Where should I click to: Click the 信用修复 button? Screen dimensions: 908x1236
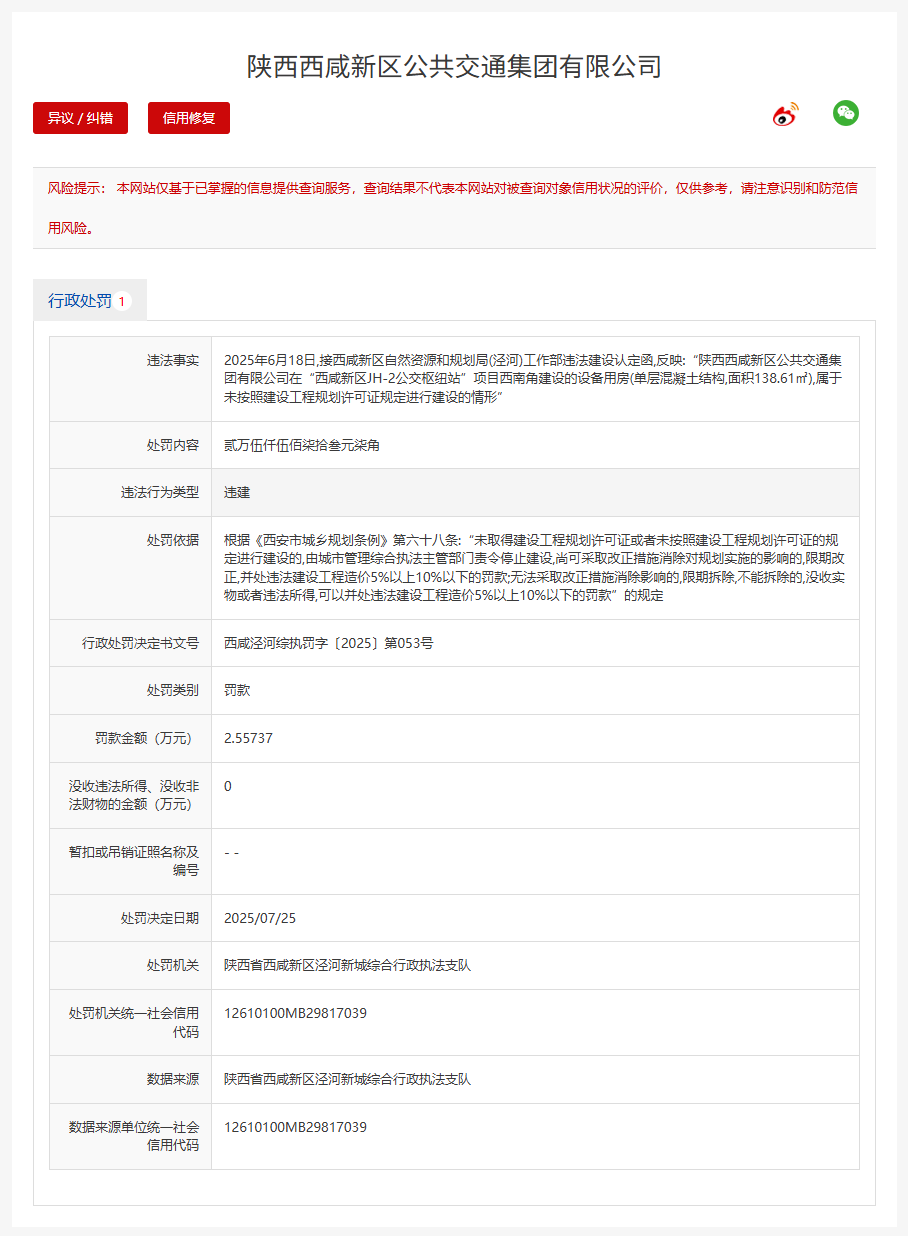189,118
